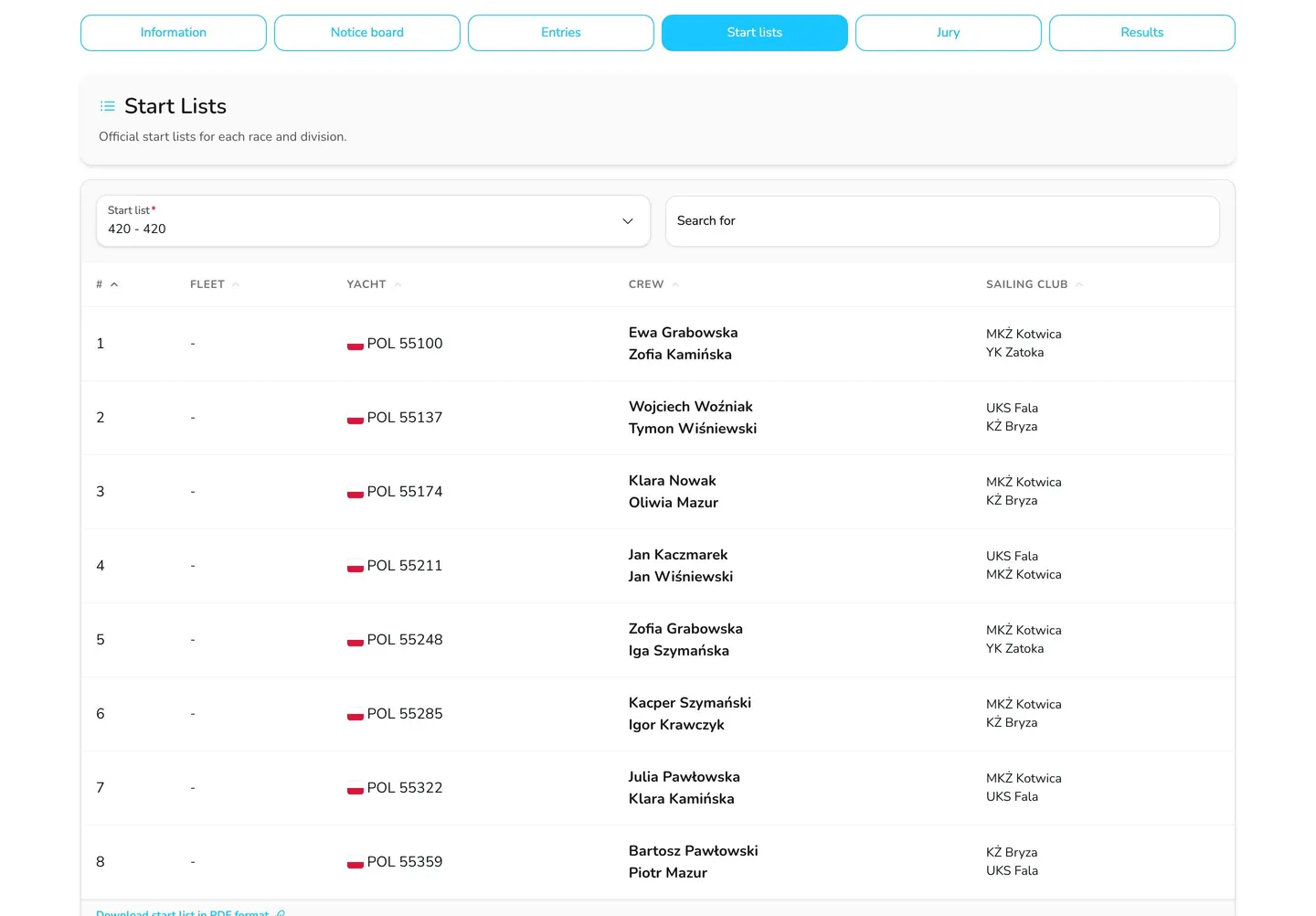Open the Jury tab

949,33
